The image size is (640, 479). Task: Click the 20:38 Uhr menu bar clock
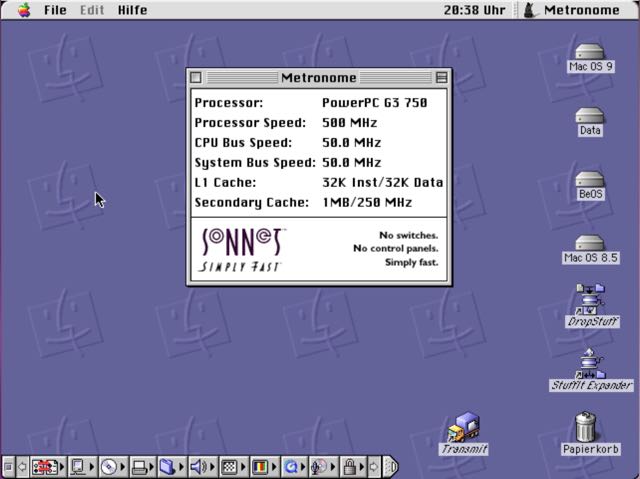click(474, 10)
